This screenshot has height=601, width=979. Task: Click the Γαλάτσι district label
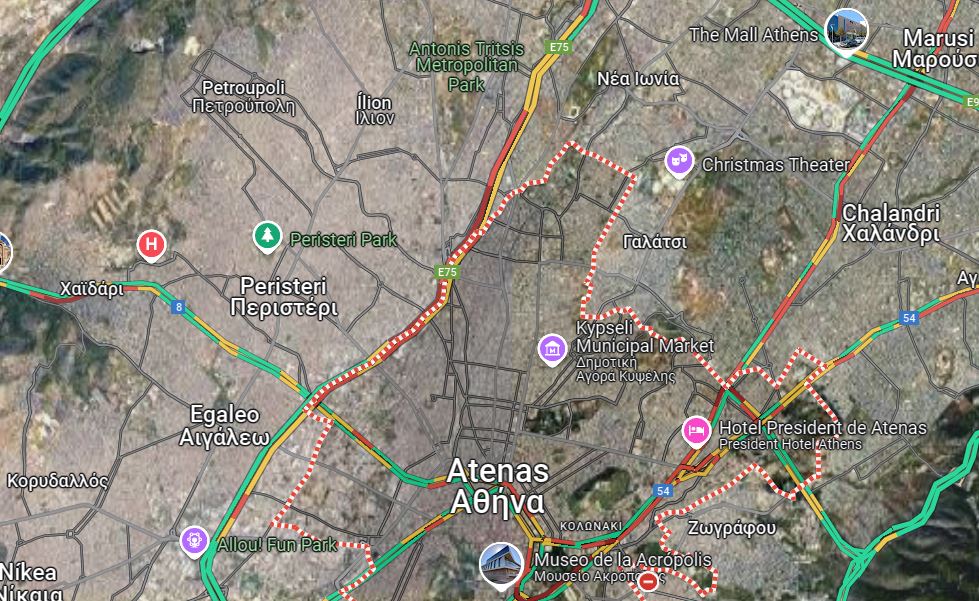point(655,242)
